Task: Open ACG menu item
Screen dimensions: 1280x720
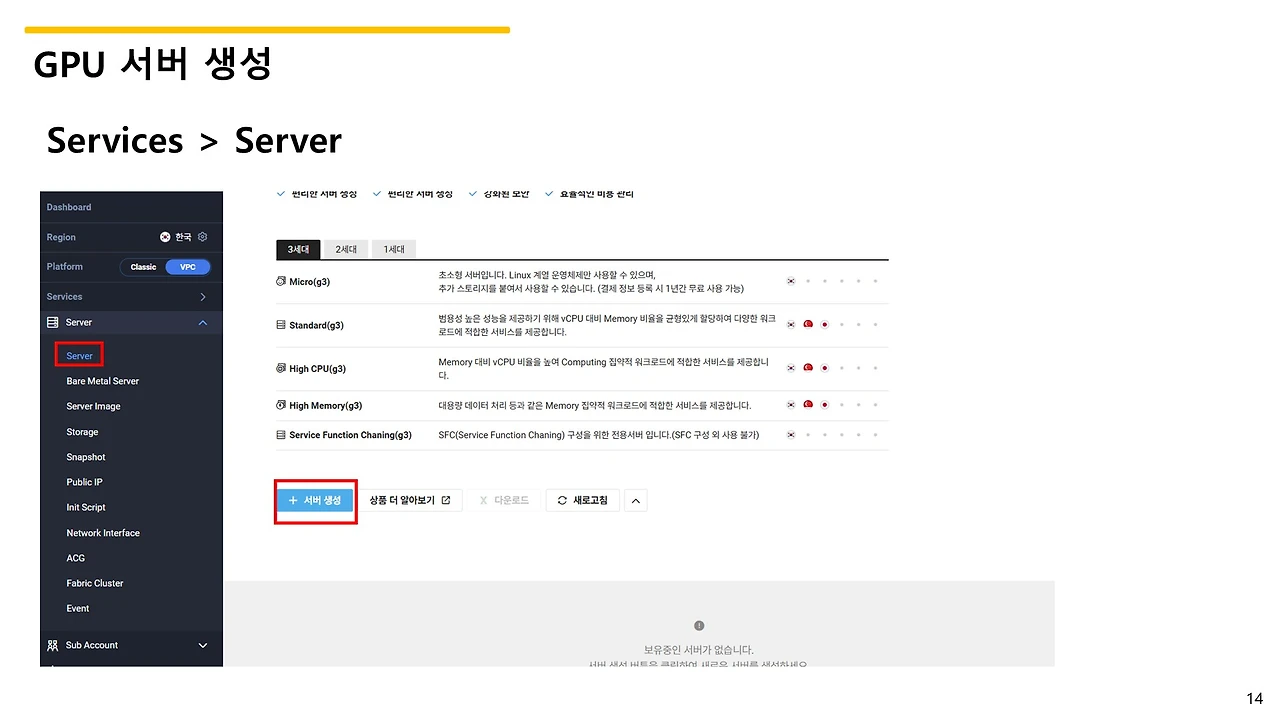Action: coord(76,558)
